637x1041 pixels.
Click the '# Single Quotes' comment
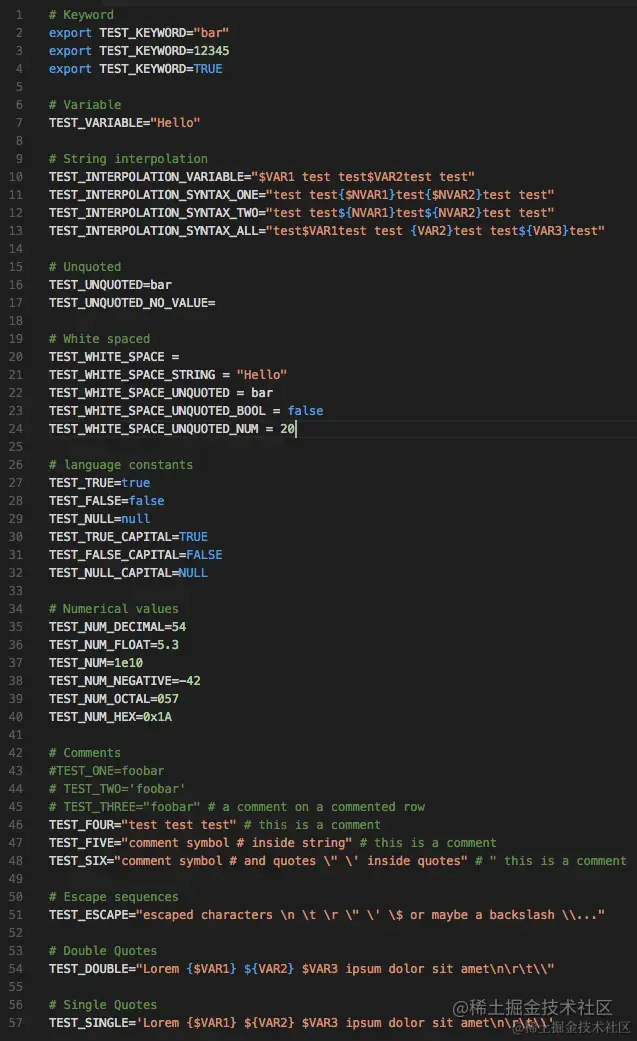[x=103, y=1004]
